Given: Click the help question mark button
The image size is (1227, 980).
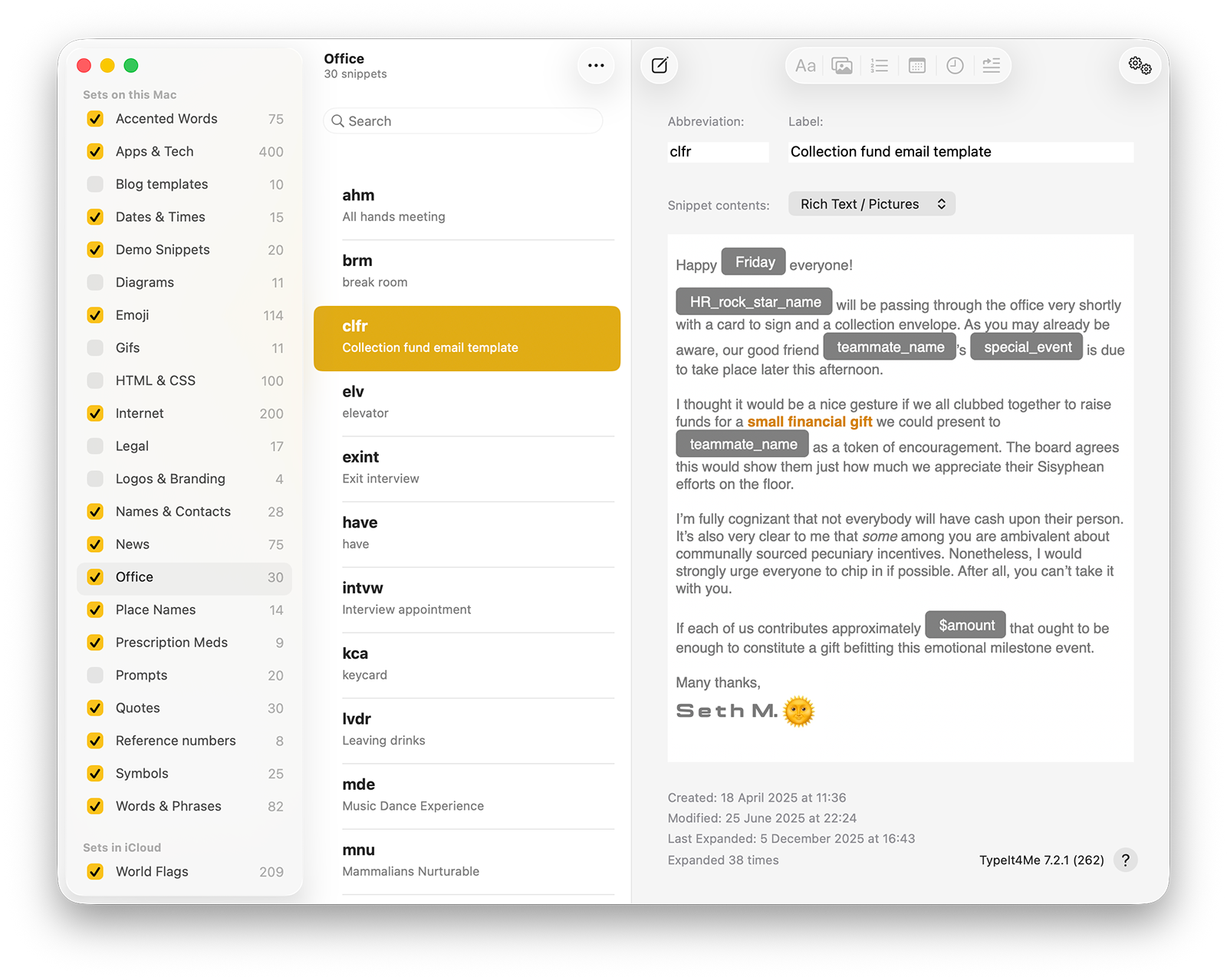Looking at the screenshot, I should click(1125, 860).
